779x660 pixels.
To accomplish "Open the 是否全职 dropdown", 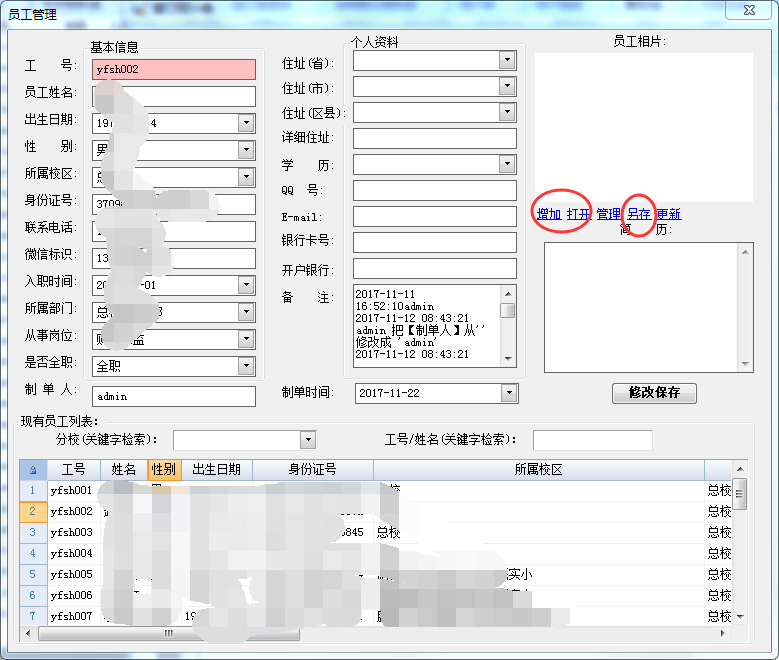I will click(247, 367).
